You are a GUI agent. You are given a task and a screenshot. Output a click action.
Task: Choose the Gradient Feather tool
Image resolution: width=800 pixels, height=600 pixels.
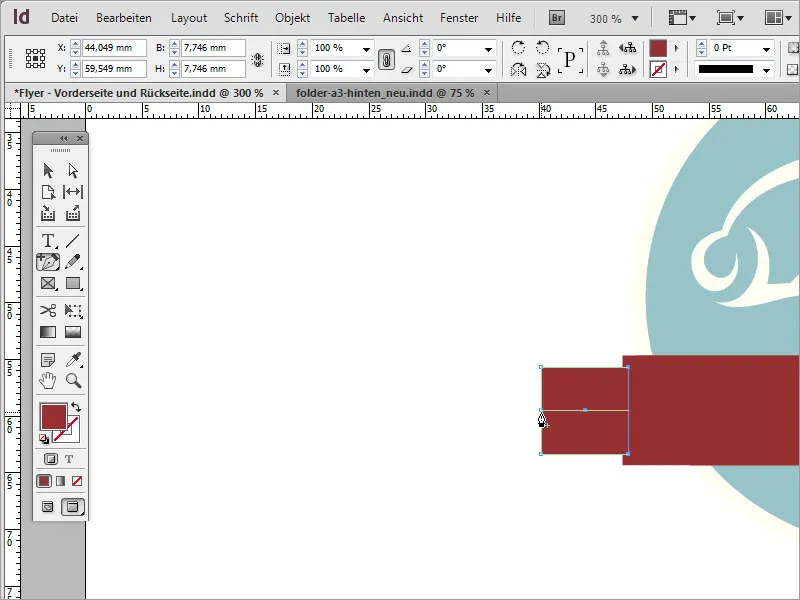click(73, 332)
